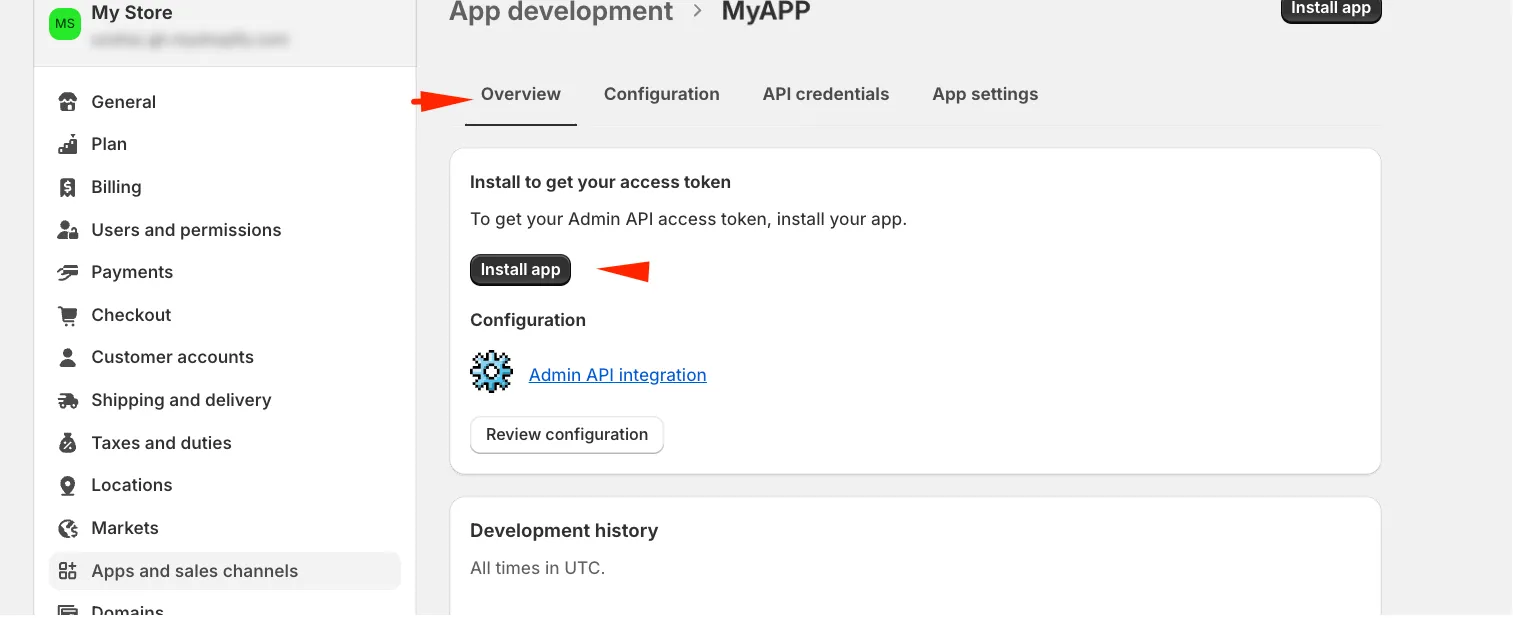Click Install app button in the access token card
The image size is (1513, 618).
[x=521, y=270]
